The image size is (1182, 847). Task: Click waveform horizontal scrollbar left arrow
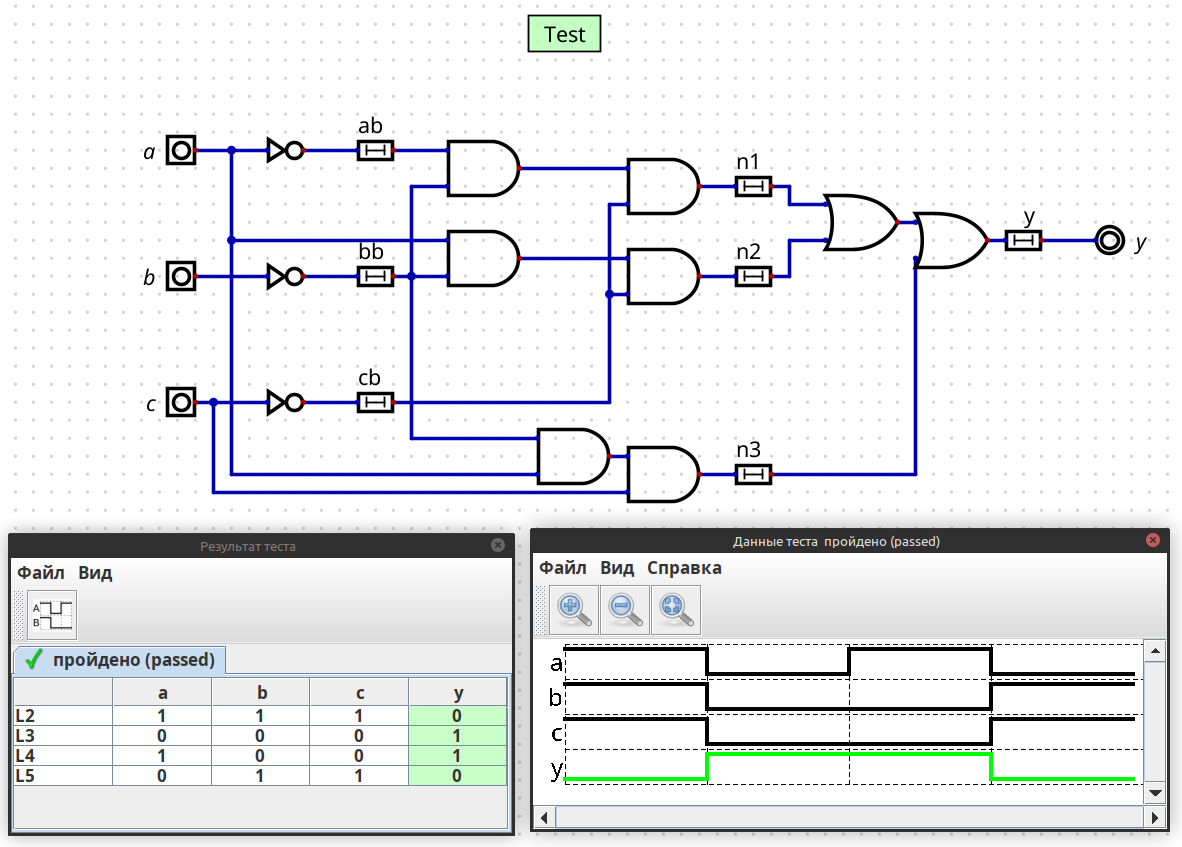tap(545, 817)
